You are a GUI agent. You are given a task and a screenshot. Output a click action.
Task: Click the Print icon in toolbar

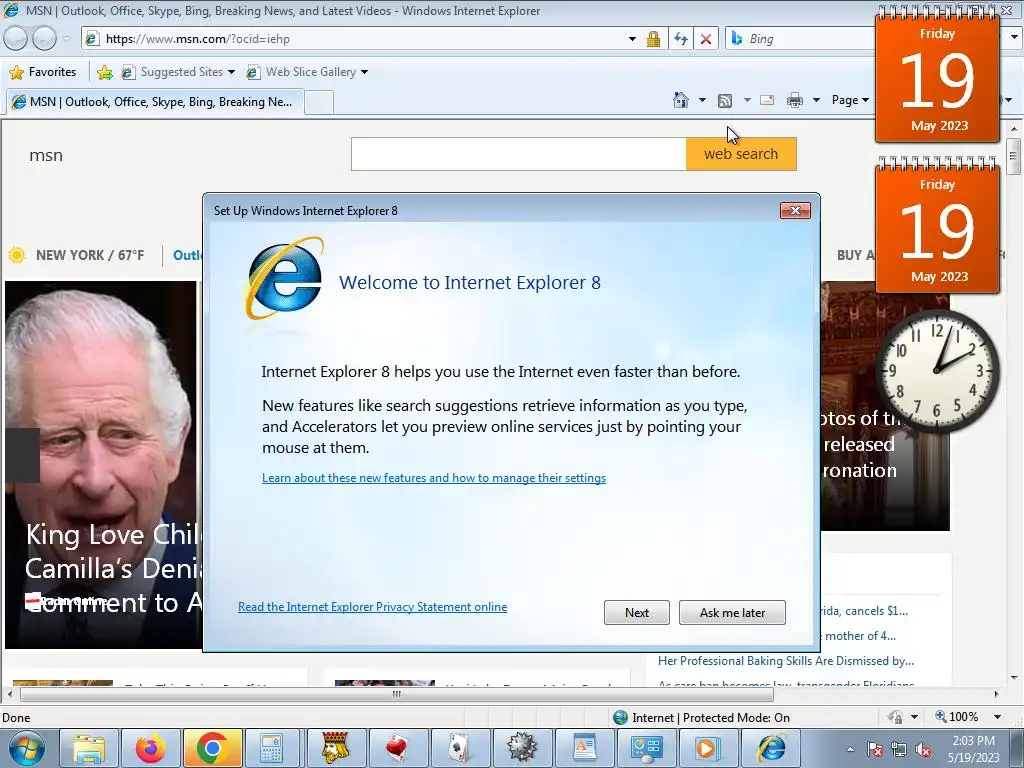795,101
